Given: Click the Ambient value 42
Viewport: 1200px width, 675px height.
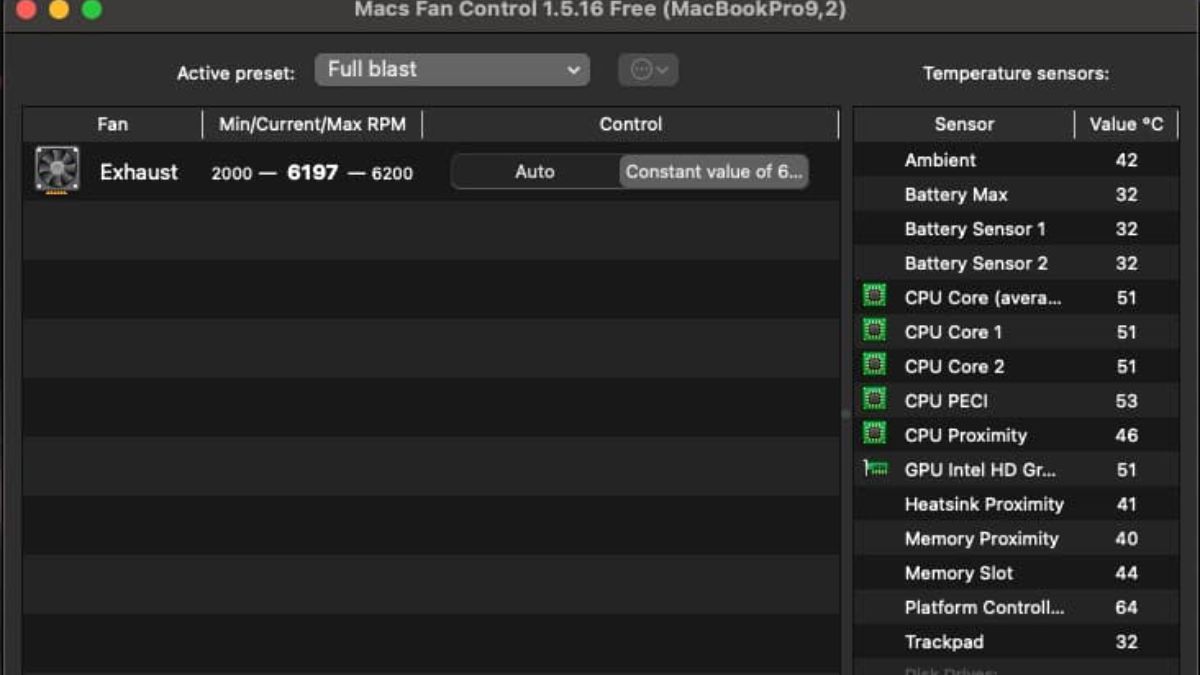Looking at the screenshot, I should [1126, 160].
